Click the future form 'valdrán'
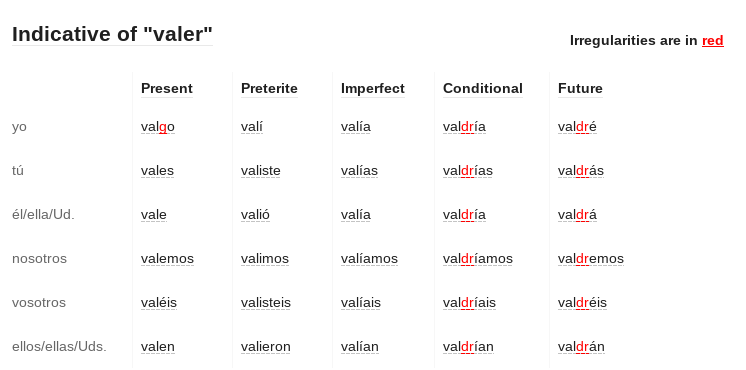Viewport: 746px width, 370px height. point(581,347)
